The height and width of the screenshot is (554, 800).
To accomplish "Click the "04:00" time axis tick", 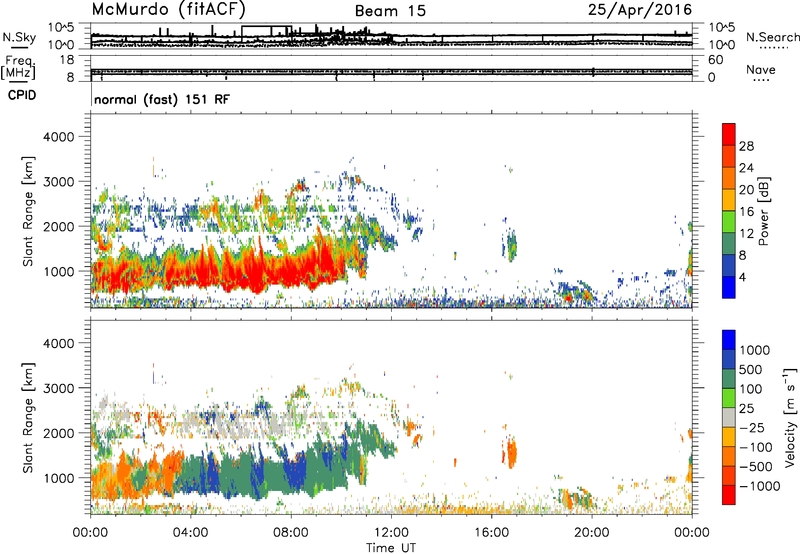I will coord(190,533).
